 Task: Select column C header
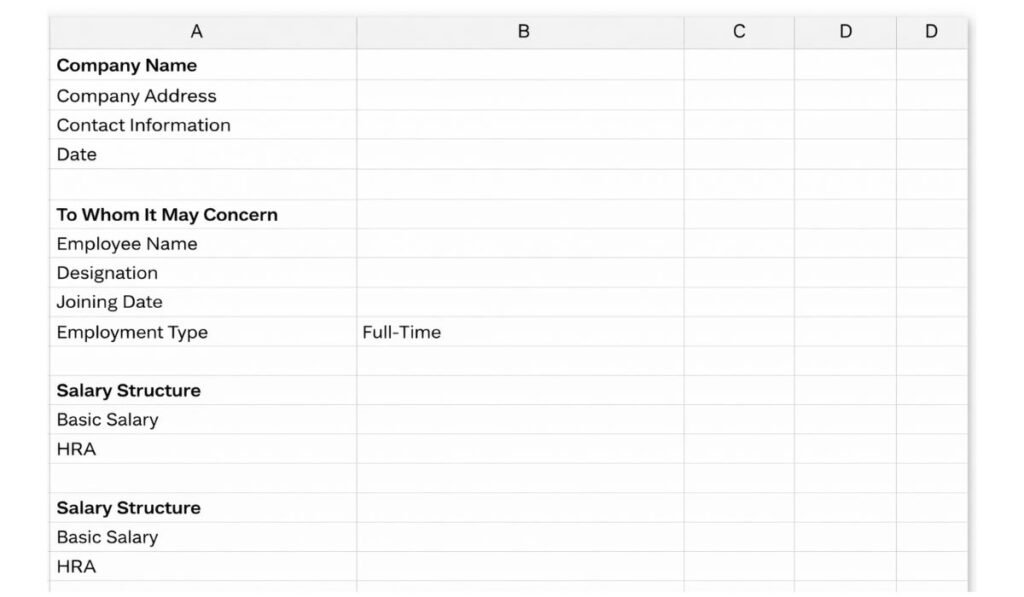pyautogui.click(x=738, y=31)
